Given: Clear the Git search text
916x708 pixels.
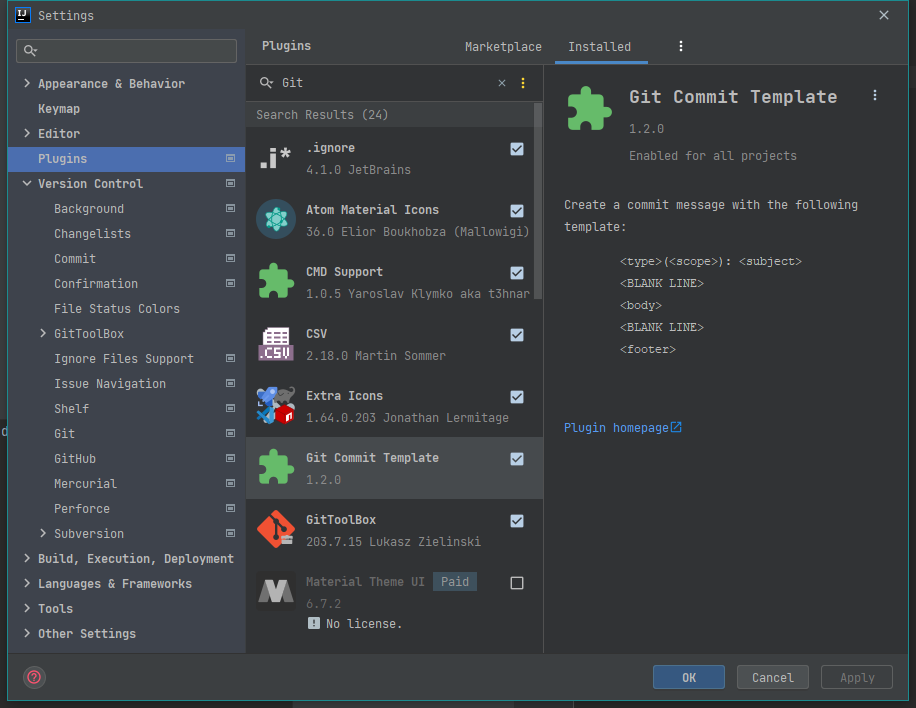Looking at the screenshot, I should [x=502, y=83].
